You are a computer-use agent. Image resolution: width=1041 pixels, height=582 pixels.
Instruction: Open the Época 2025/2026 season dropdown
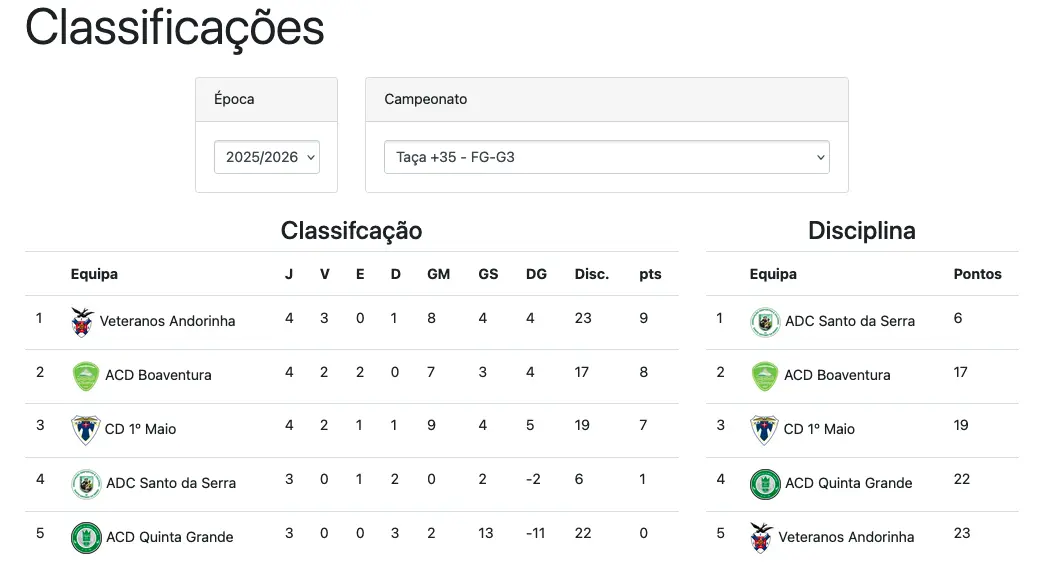tap(267, 157)
